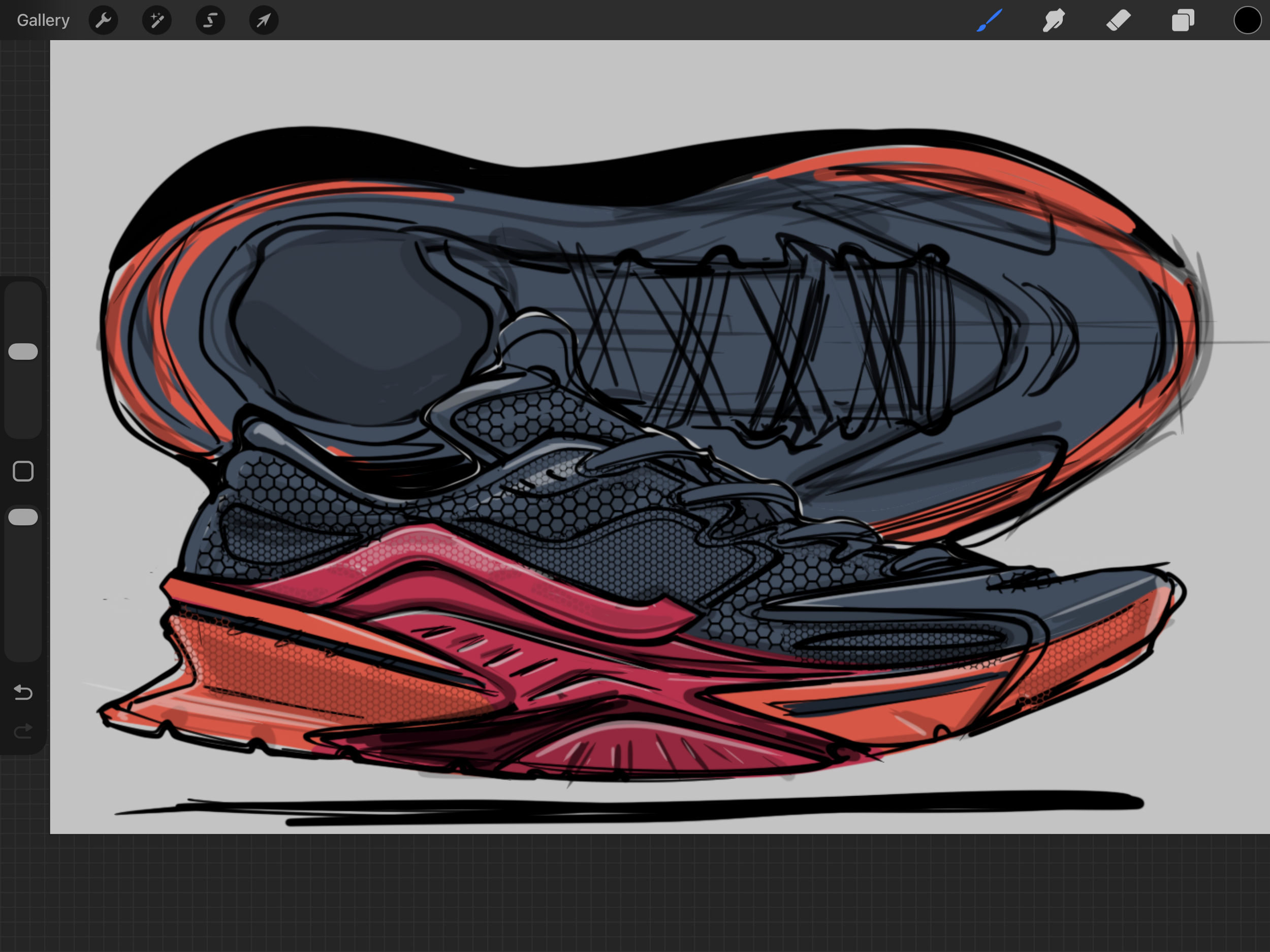This screenshot has width=1270, height=952.
Task: Click the brush opacity slider handle
Action: pos(23,517)
